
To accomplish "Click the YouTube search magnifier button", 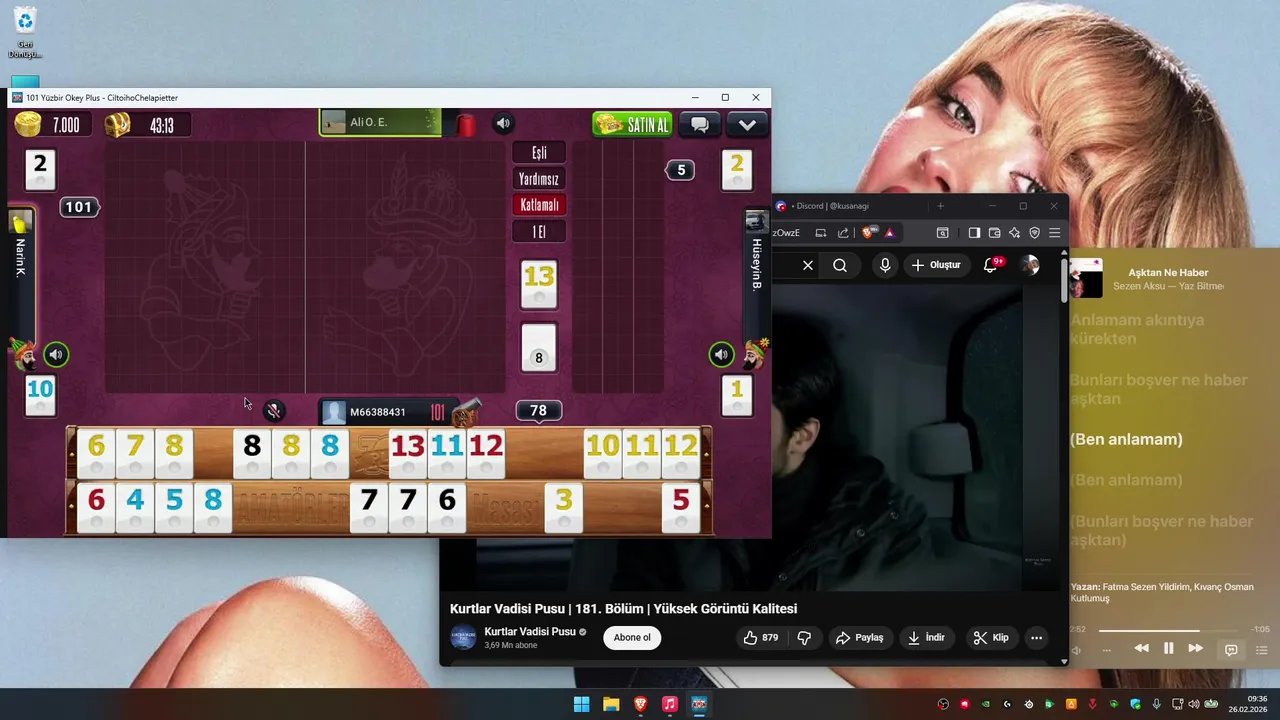I will coord(840,265).
